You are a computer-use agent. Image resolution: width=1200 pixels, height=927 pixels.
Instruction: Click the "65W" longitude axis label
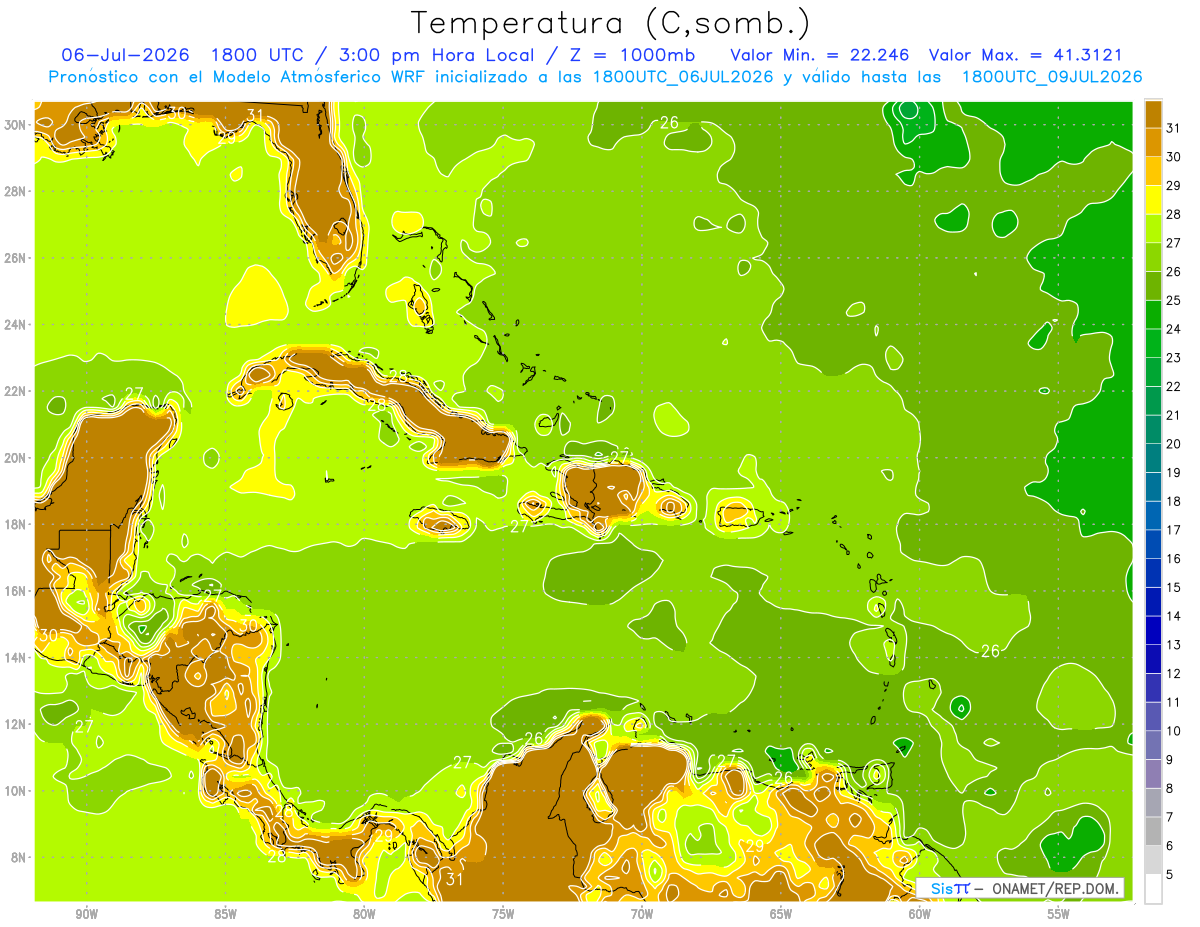(x=781, y=914)
